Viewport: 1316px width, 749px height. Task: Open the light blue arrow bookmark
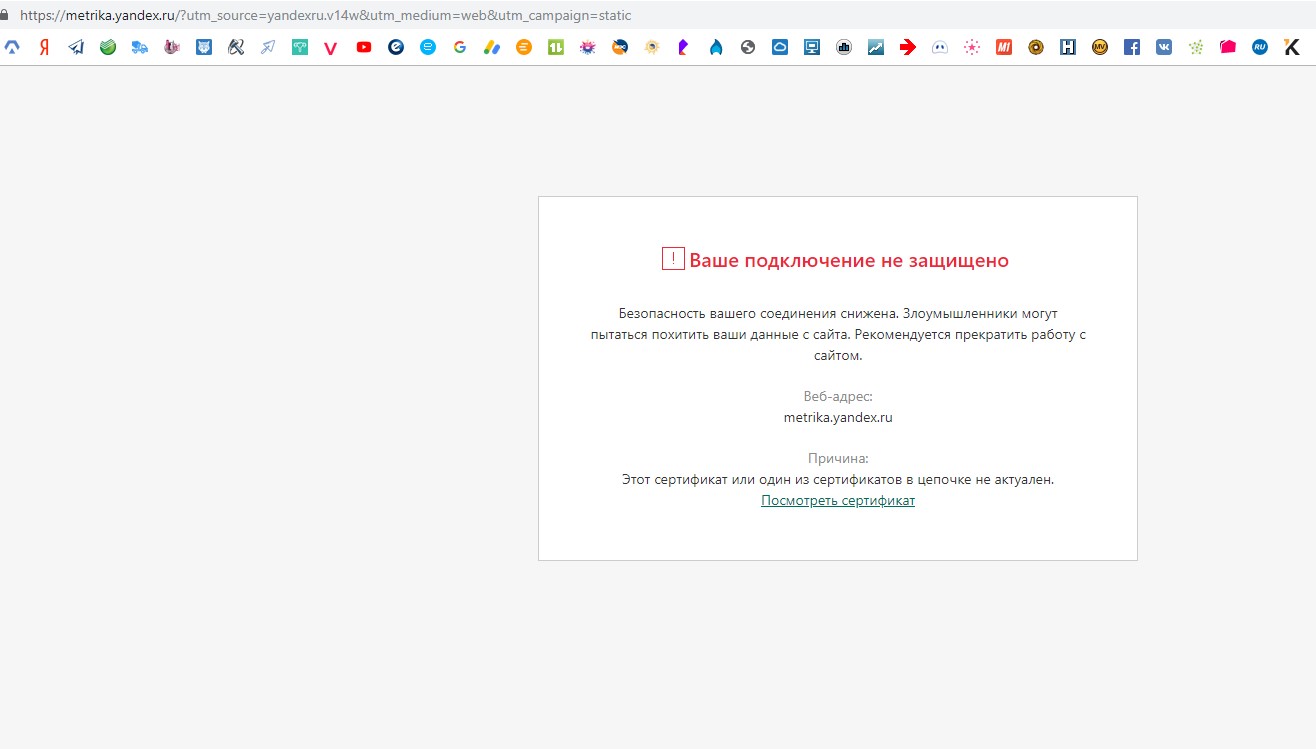coord(268,47)
